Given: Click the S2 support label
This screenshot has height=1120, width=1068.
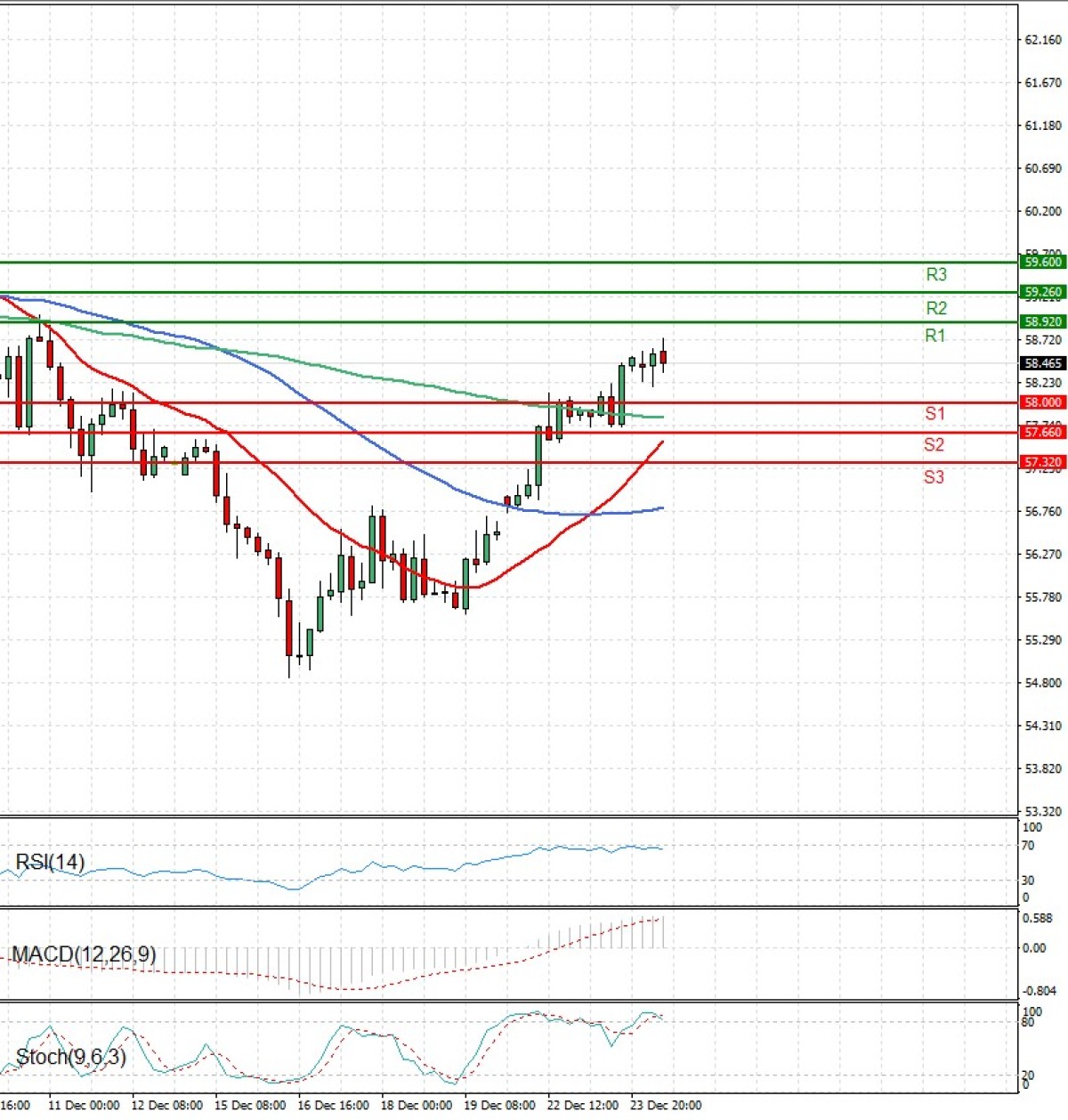Looking at the screenshot, I should (x=933, y=445).
